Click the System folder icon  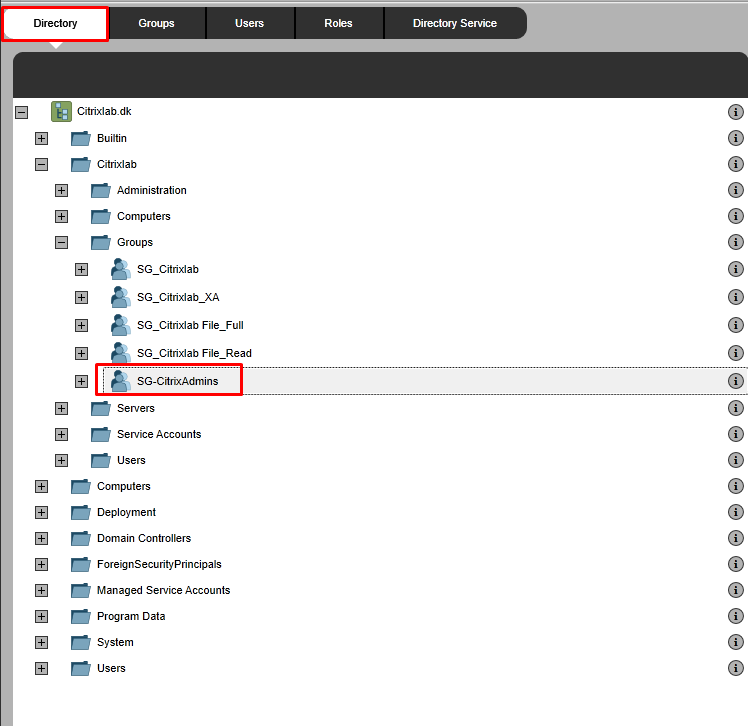81,643
